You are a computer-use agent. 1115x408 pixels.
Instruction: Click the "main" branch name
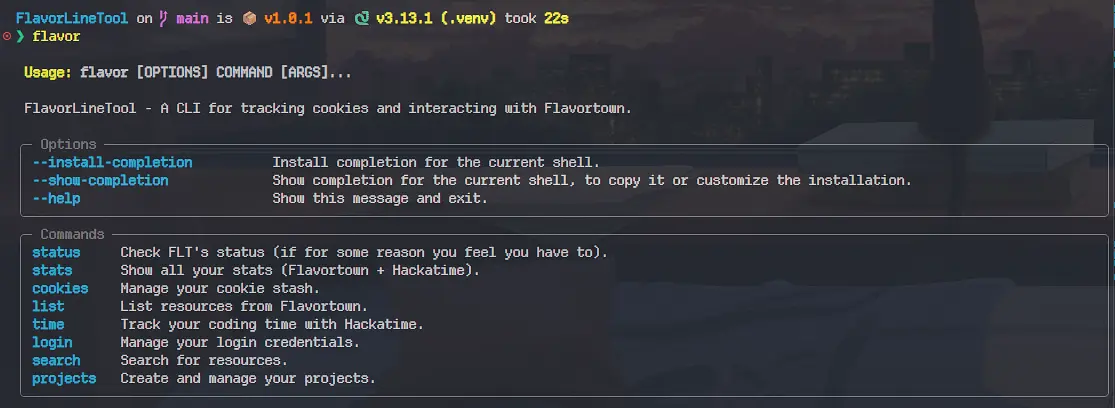tap(191, 19)
